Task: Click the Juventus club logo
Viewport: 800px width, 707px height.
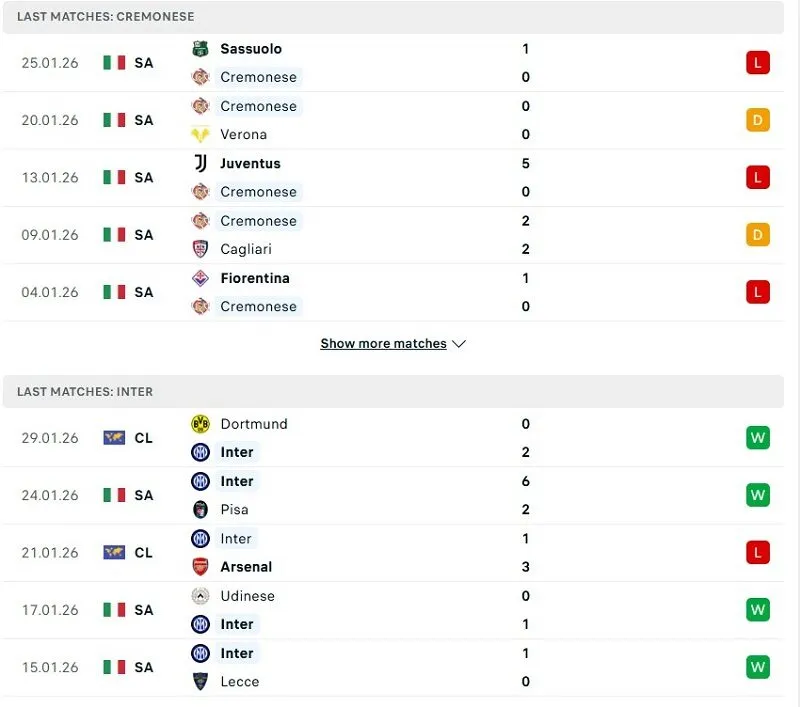Action: point(201,163)
